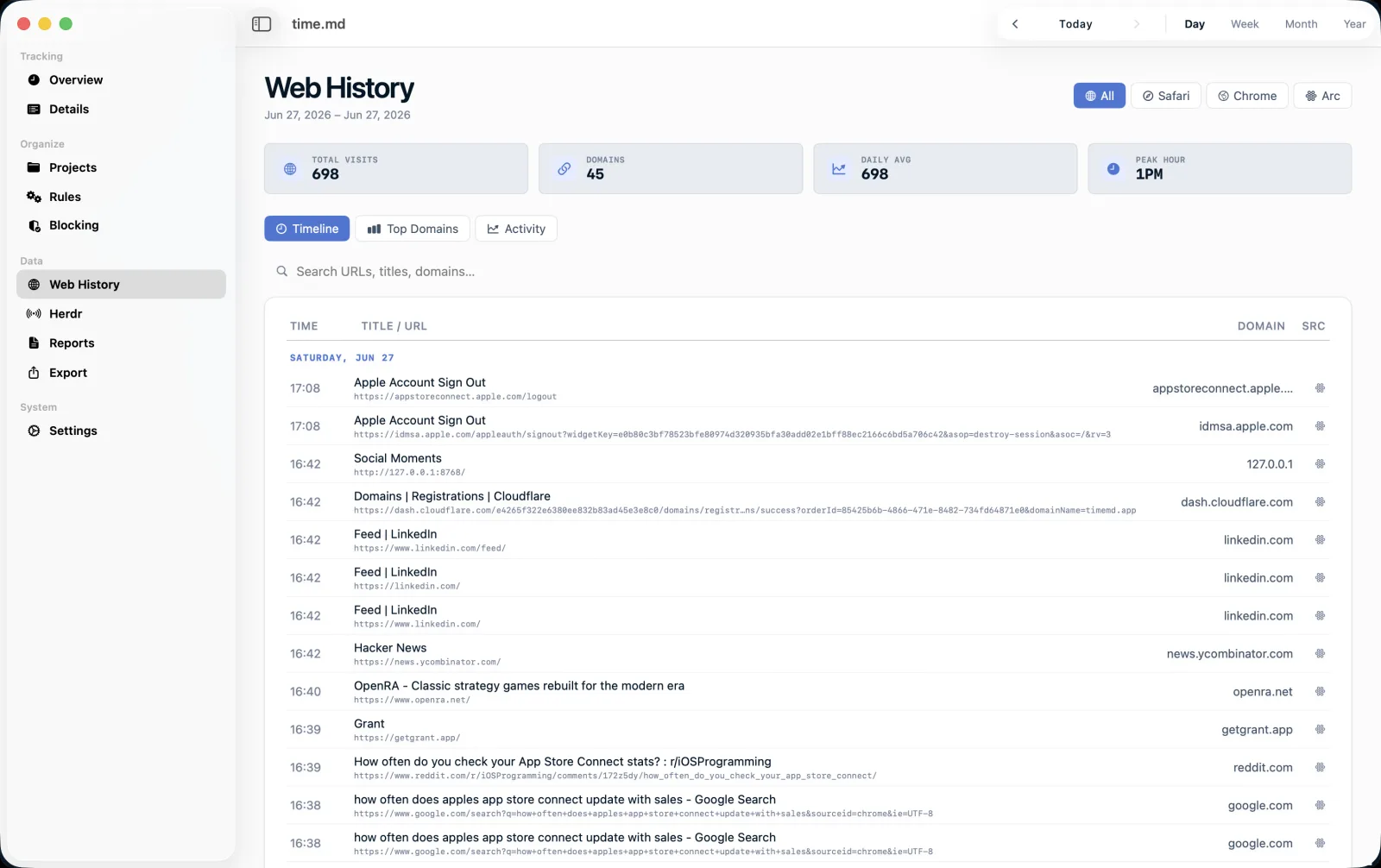The width and height of the screenshot is (1381, 868).
Task: Open Export in sidebar
Action: click(121, 373)
